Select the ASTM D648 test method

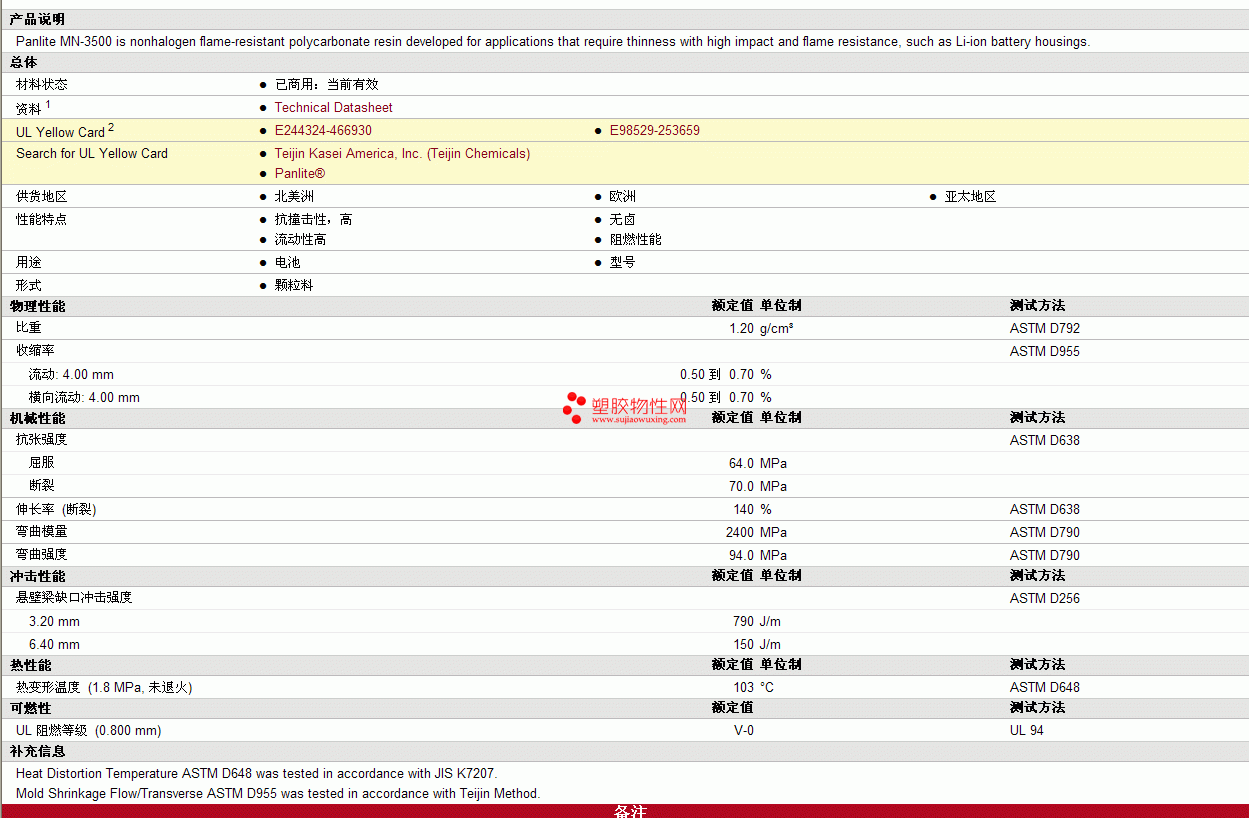(x=1045, y=687)
